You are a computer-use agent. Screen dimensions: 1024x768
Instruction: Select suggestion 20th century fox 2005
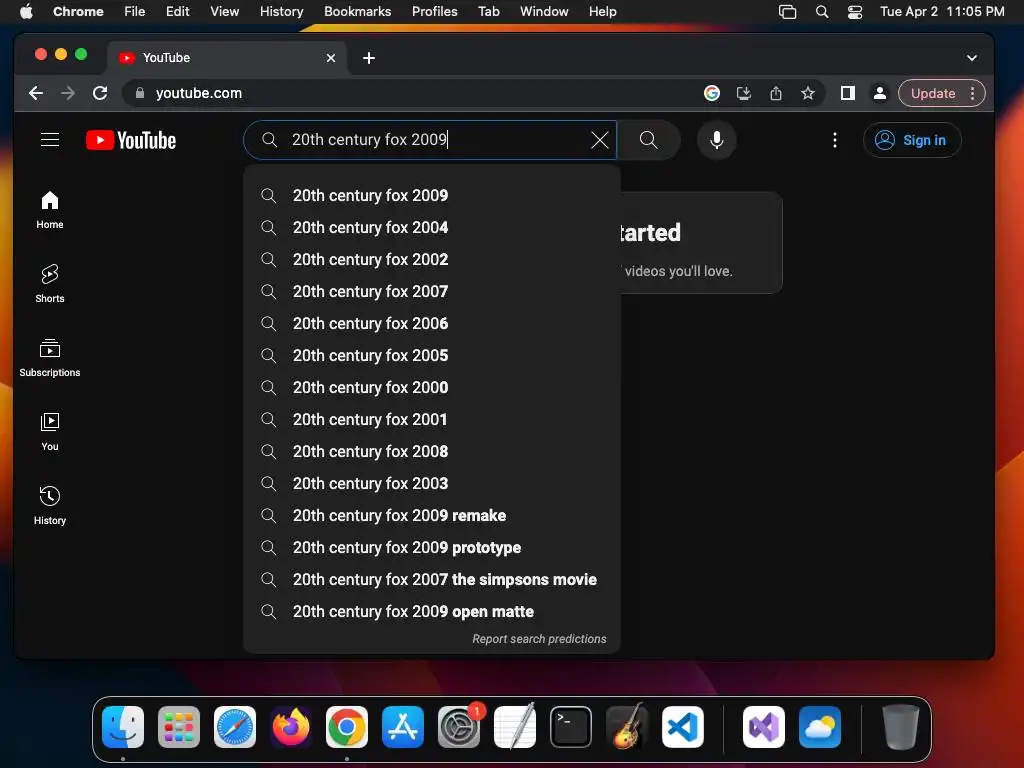(x=431, y=355)
